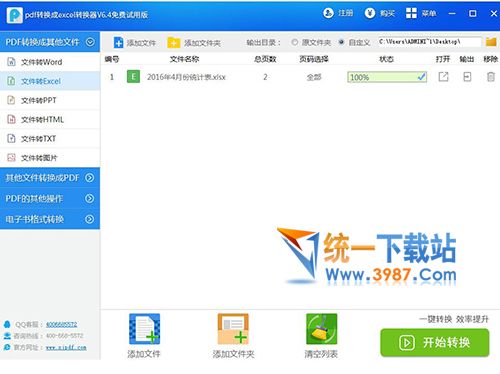
Task: Click the large 添加文件夹 bottom icon
Action: 233,329
